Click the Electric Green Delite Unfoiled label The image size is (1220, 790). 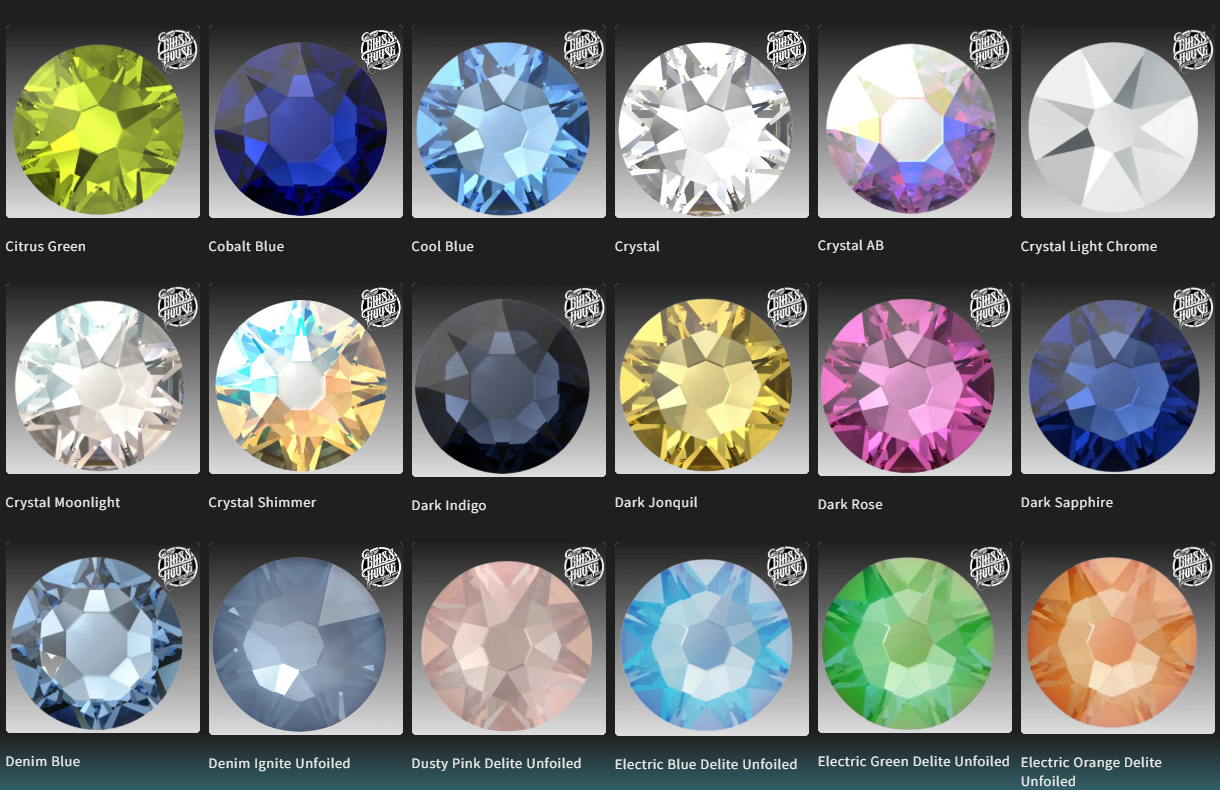point(914,761)
